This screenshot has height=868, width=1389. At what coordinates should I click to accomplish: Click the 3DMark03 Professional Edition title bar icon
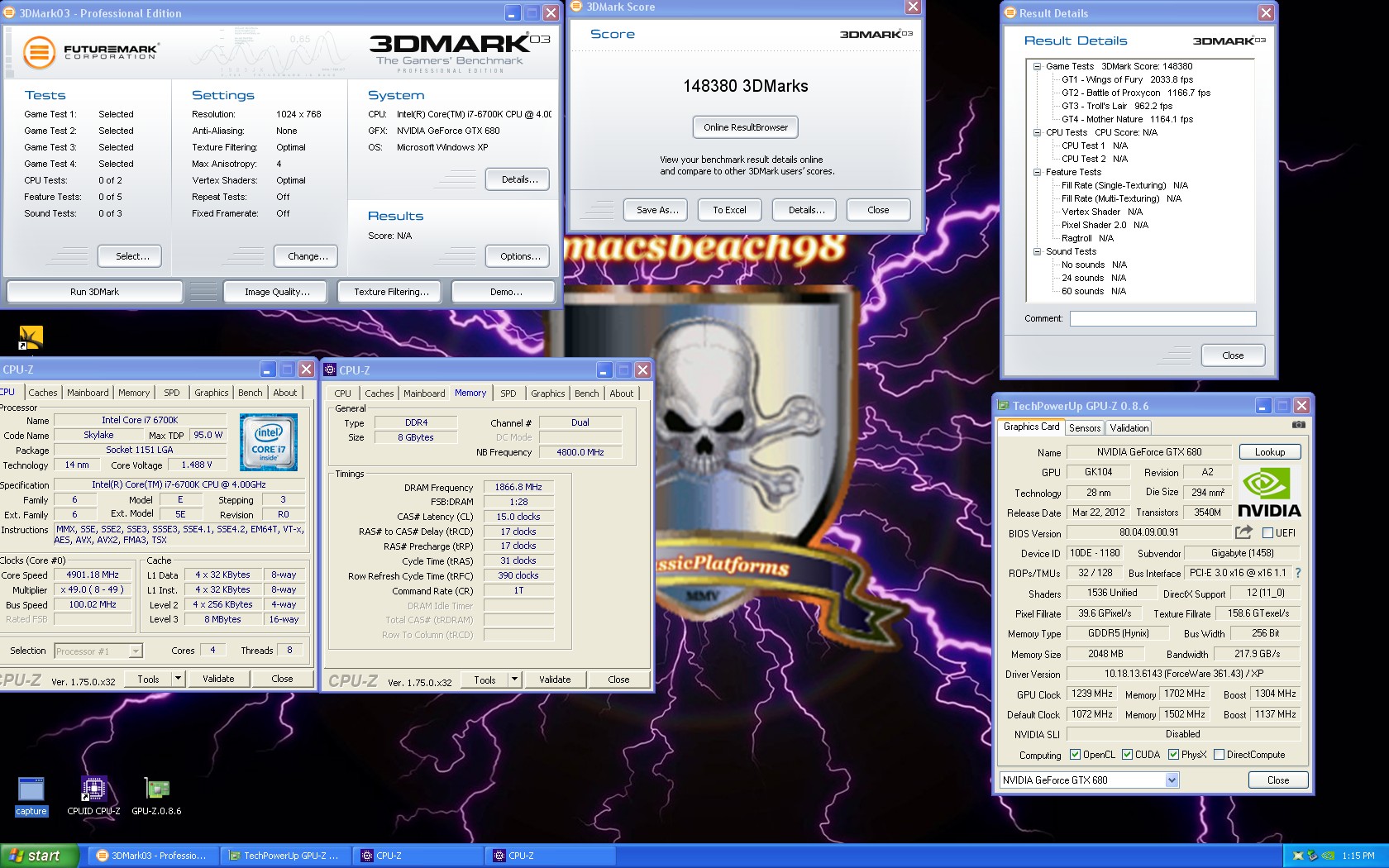[x=9, y=12]
